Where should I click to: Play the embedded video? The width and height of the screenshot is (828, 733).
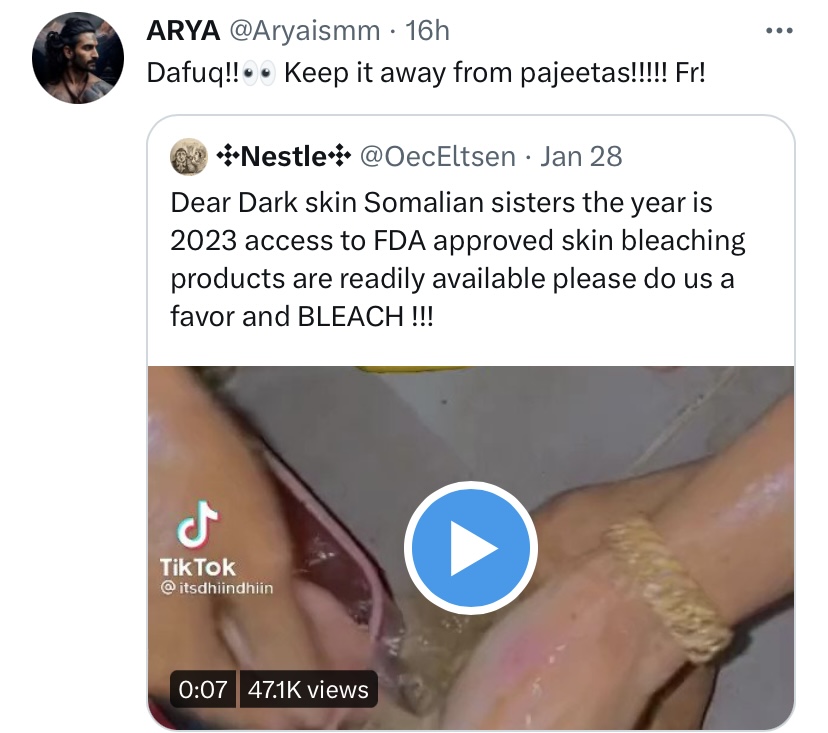[471, 548]
